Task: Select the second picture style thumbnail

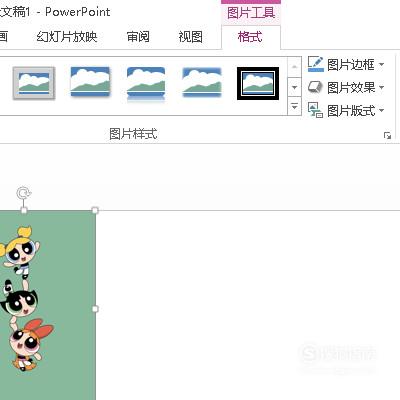Action: 90,83
